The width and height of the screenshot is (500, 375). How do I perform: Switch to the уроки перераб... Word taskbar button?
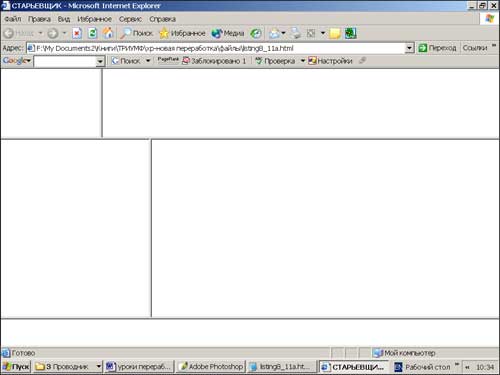(140, 367)
